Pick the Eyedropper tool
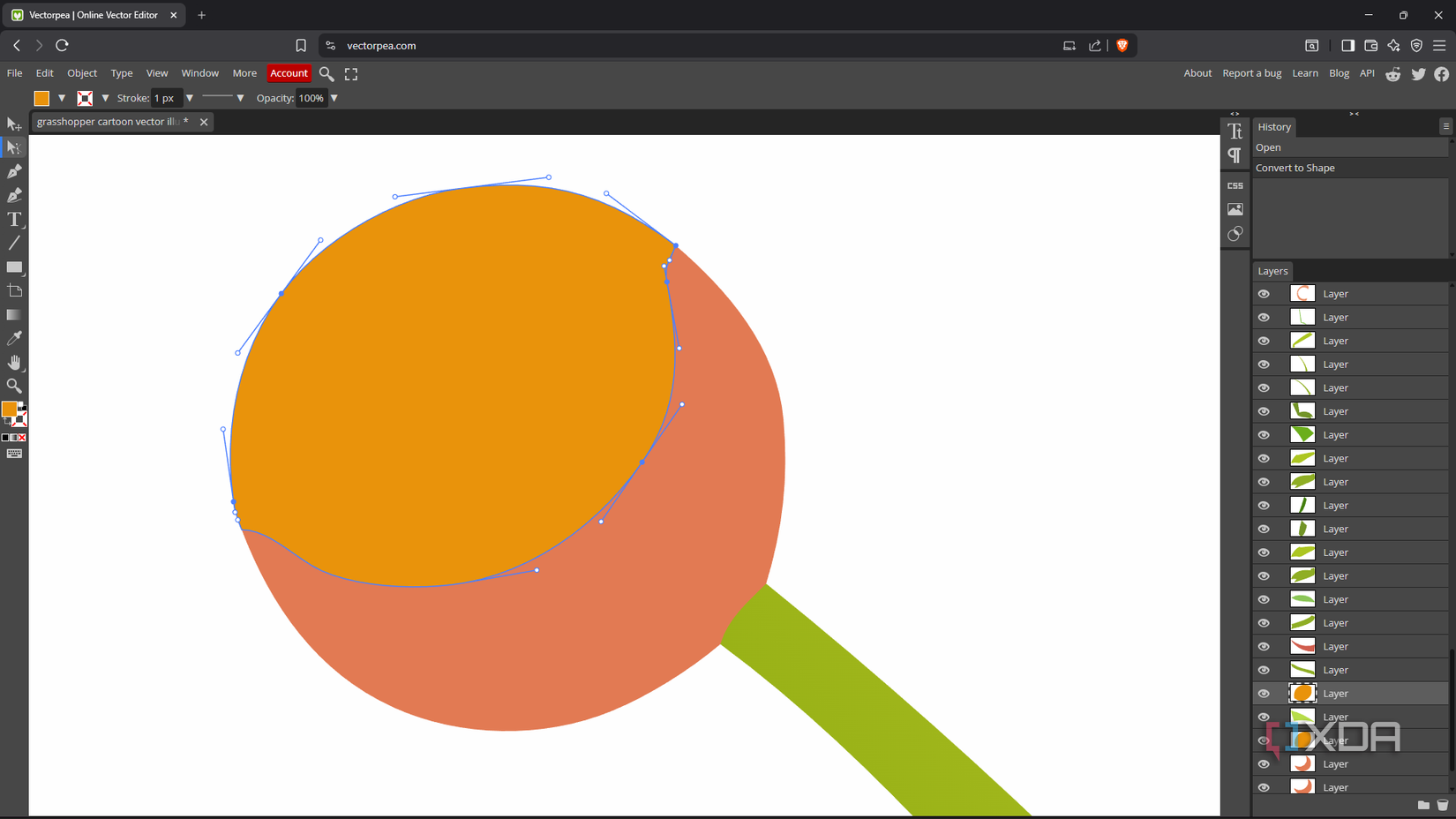1456x819 pixels. [x=14, y=339]
